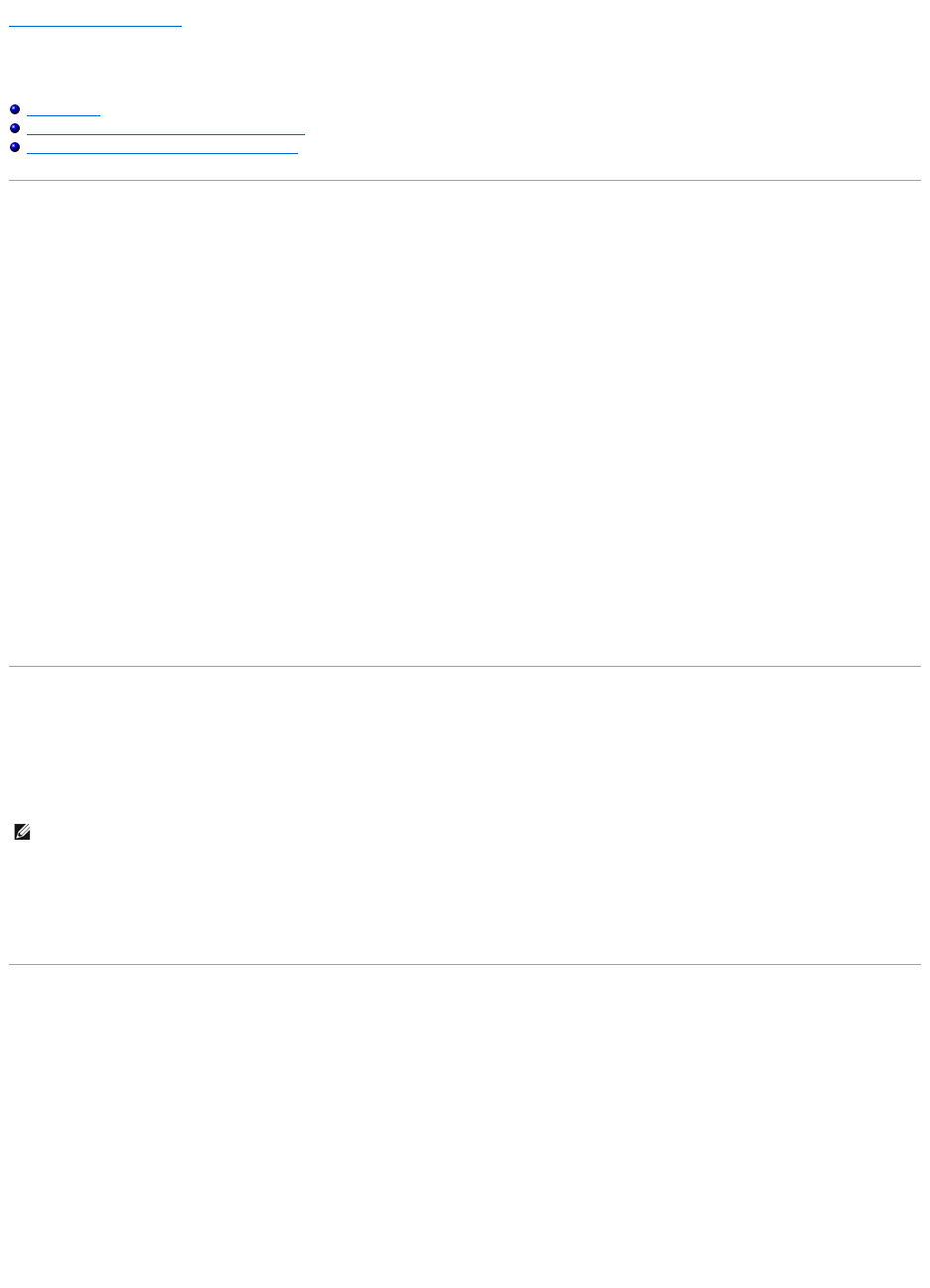Follow the link beside the second bullet

coord(166,130)
